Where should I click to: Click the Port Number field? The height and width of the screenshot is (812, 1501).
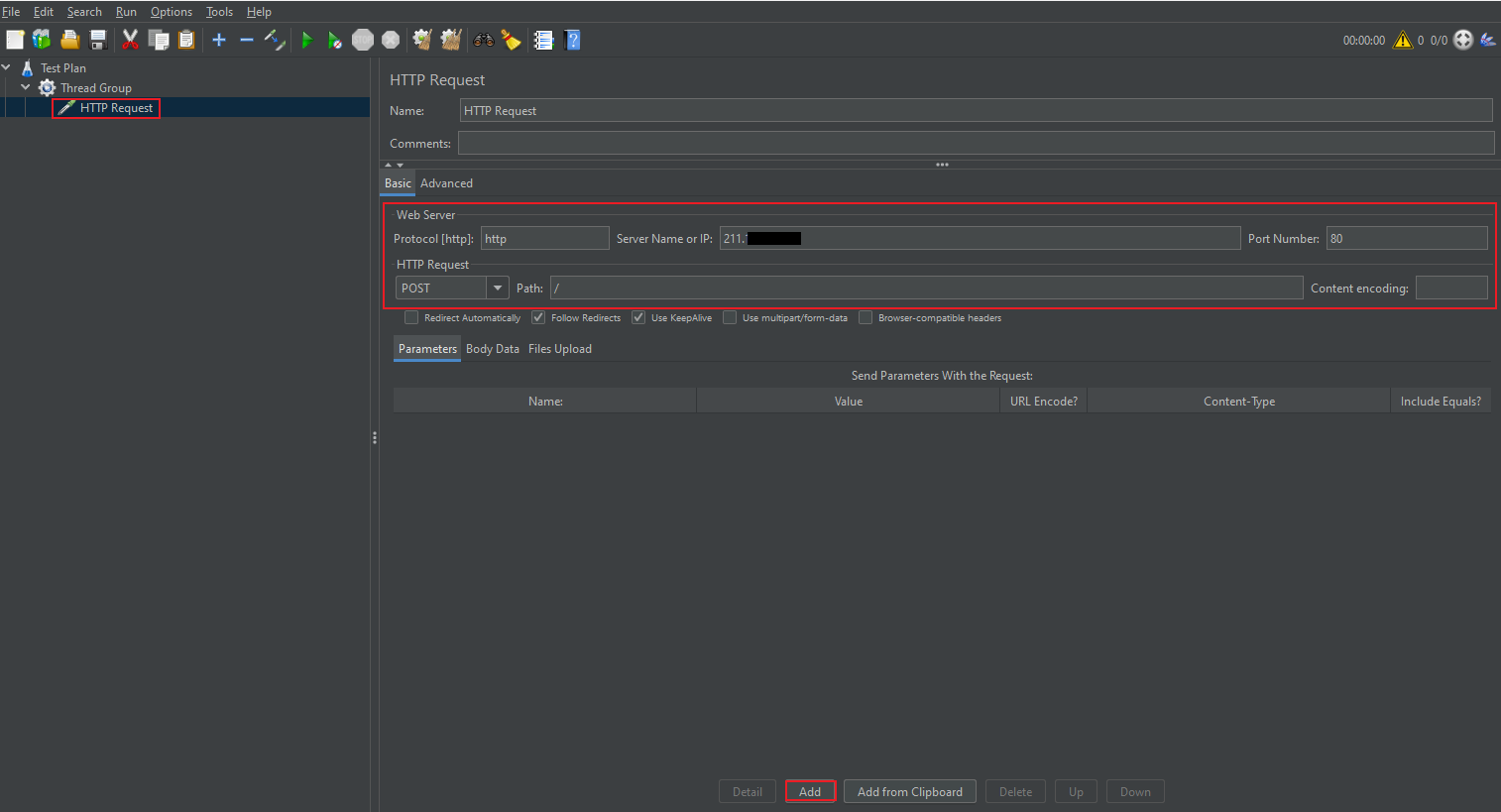click(1408, 238)
